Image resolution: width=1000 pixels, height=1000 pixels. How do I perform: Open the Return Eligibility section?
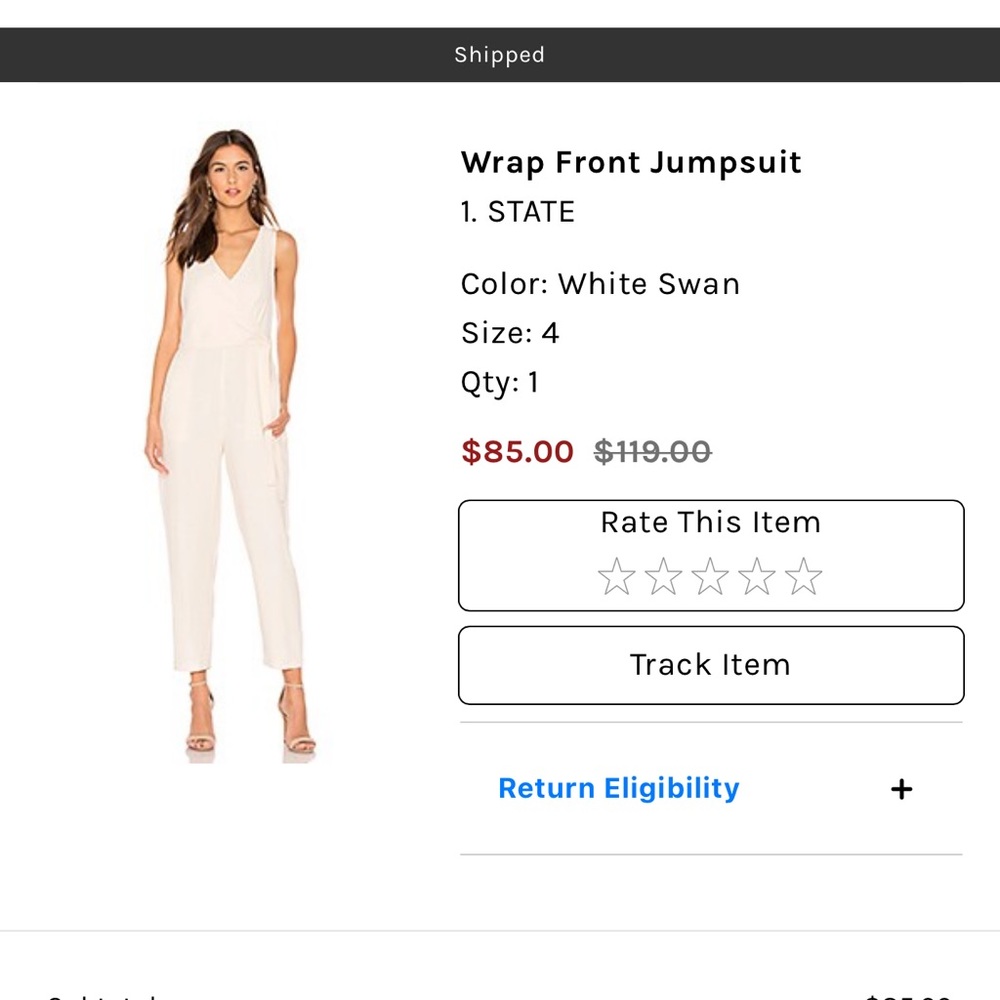coord(619,788)
